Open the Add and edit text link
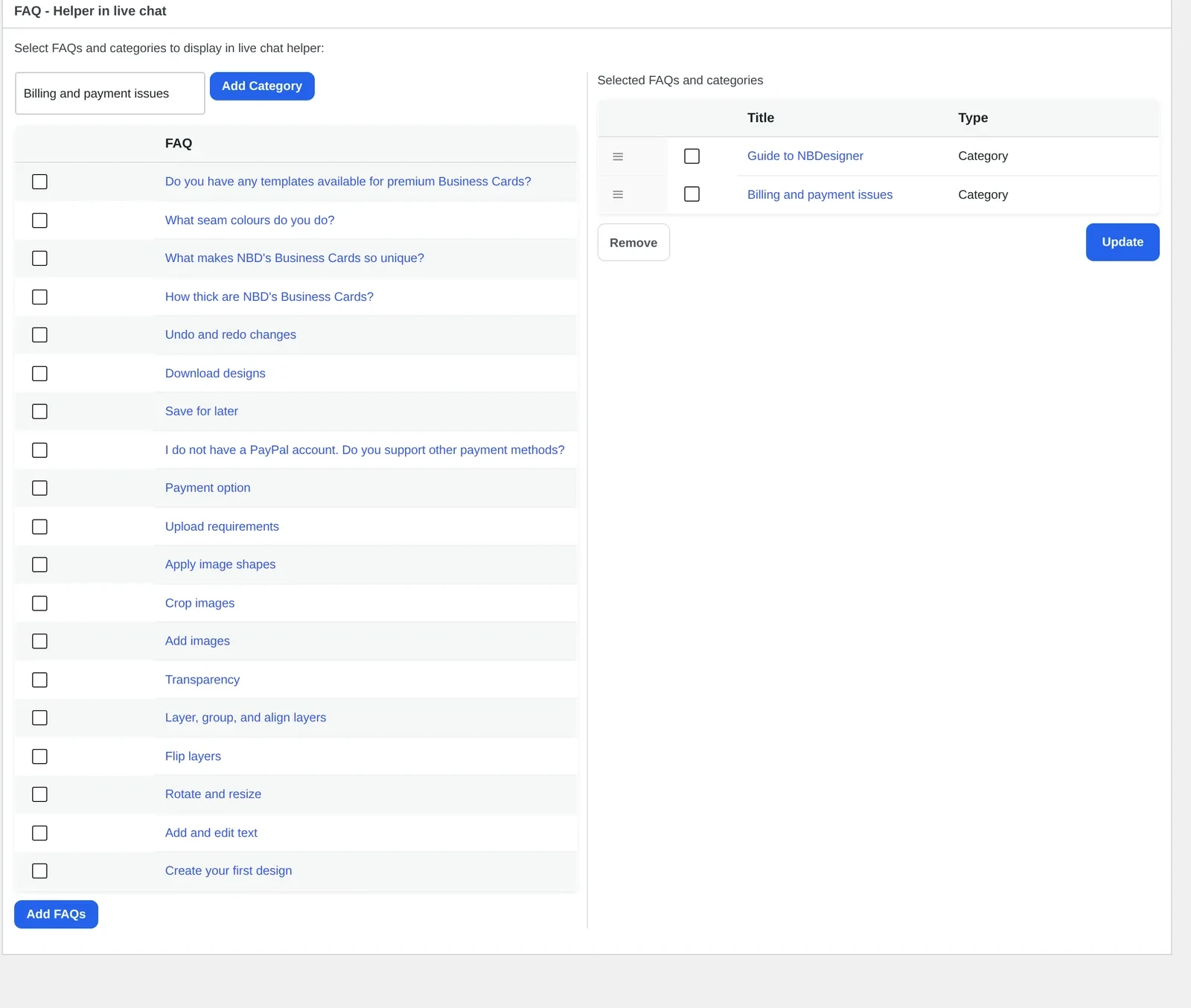 point(211,833)
